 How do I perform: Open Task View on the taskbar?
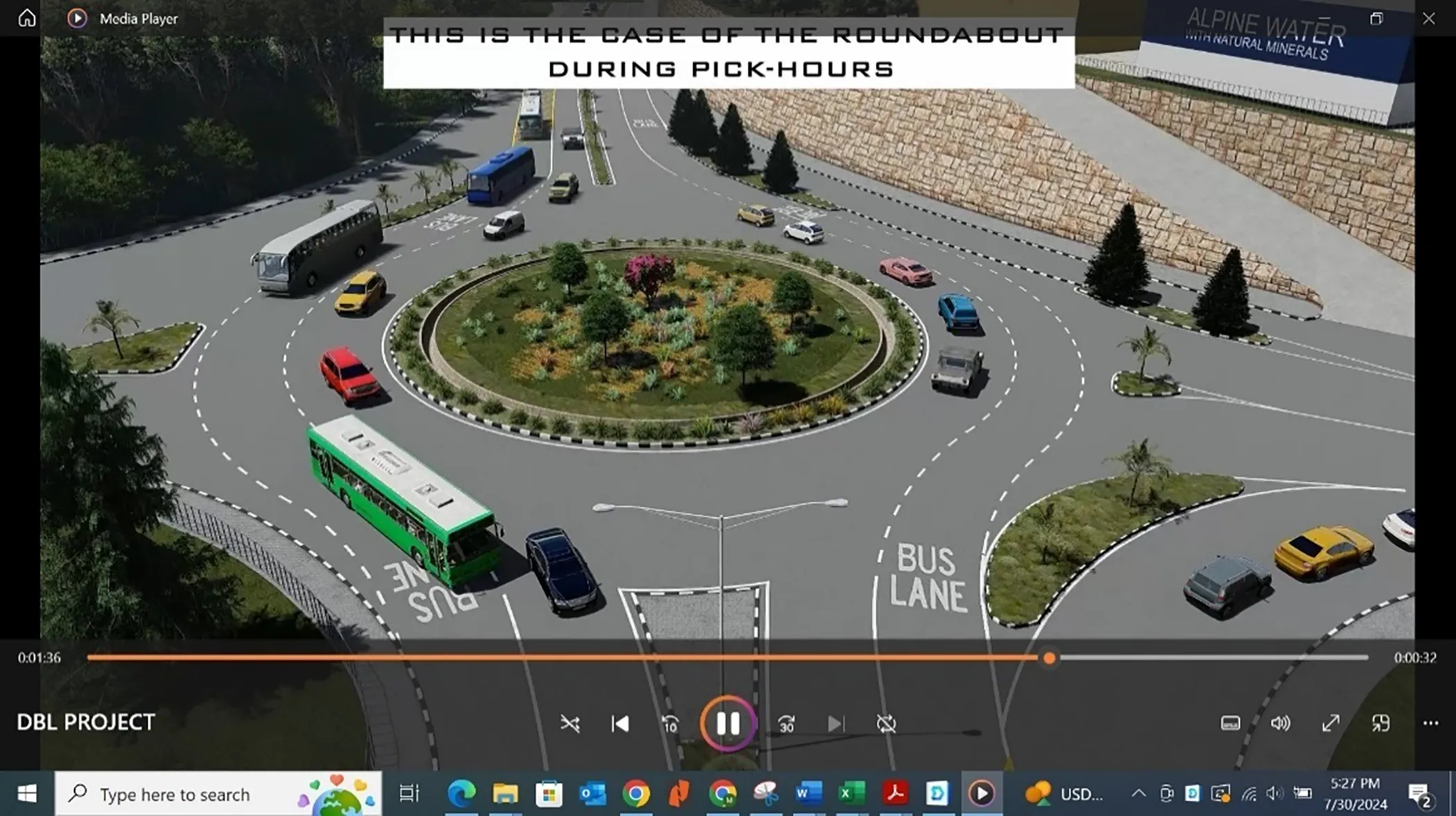pyautogui.click(x=409, y=793)
